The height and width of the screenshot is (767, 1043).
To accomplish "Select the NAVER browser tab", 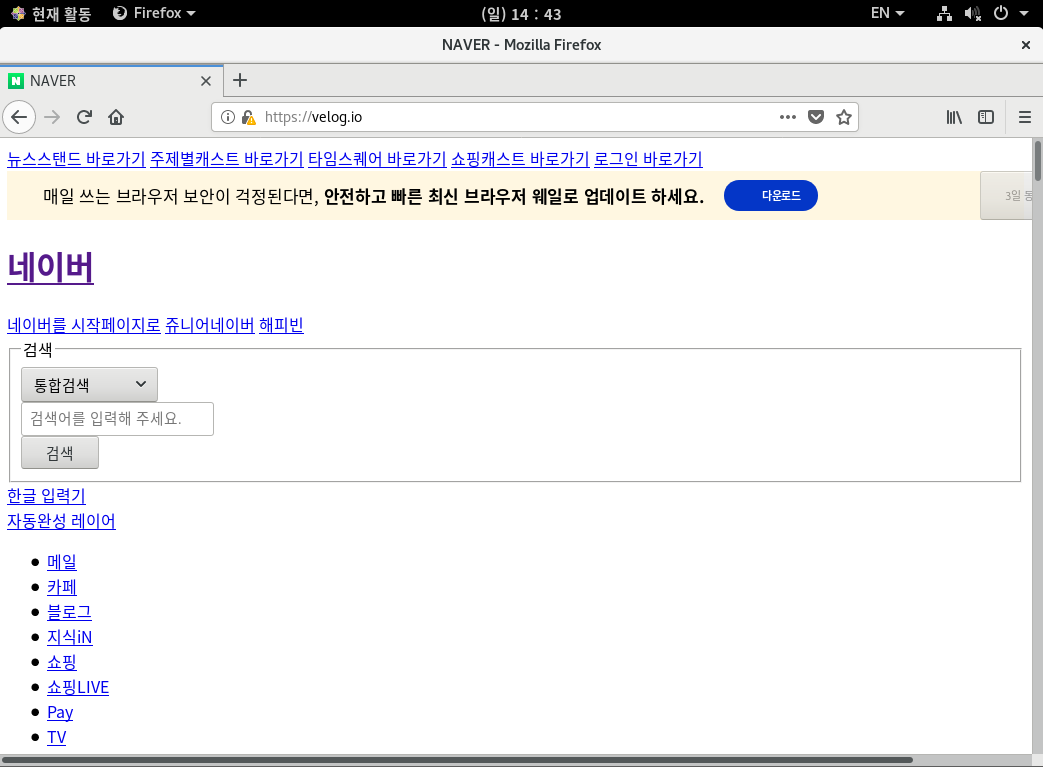I will pyautogui.click(x=112, y=80).
